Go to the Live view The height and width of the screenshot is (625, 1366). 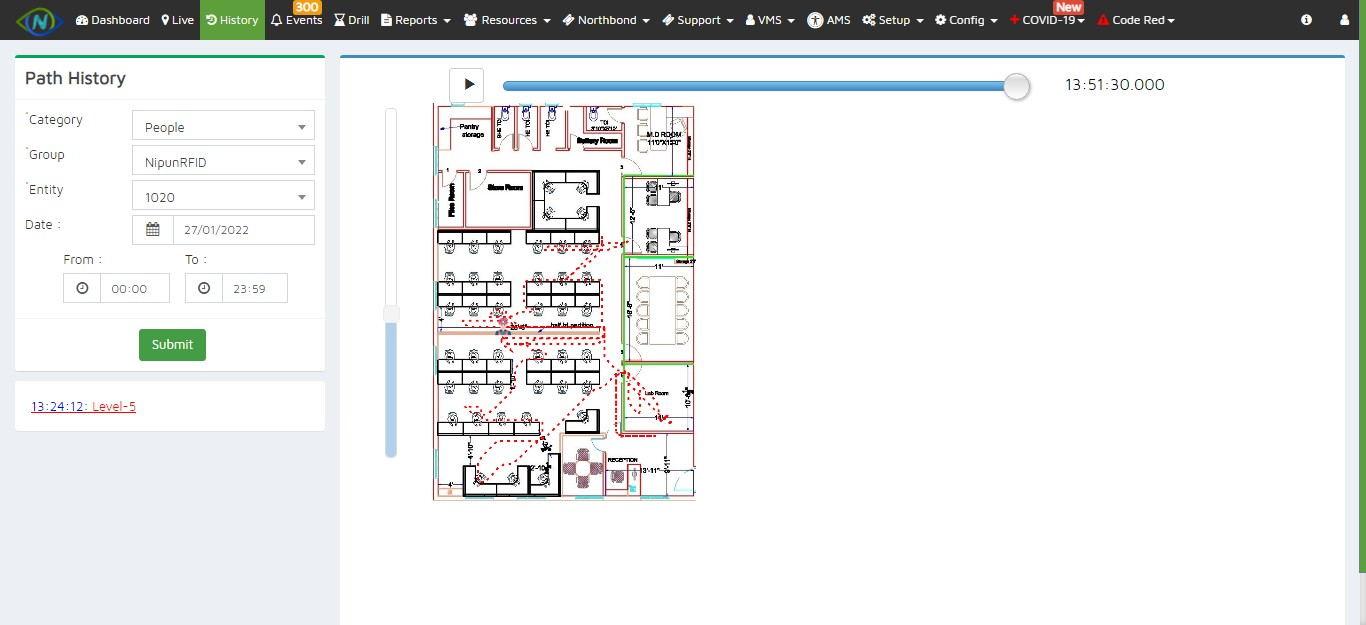pyautogui.click(x=177, y=20)
